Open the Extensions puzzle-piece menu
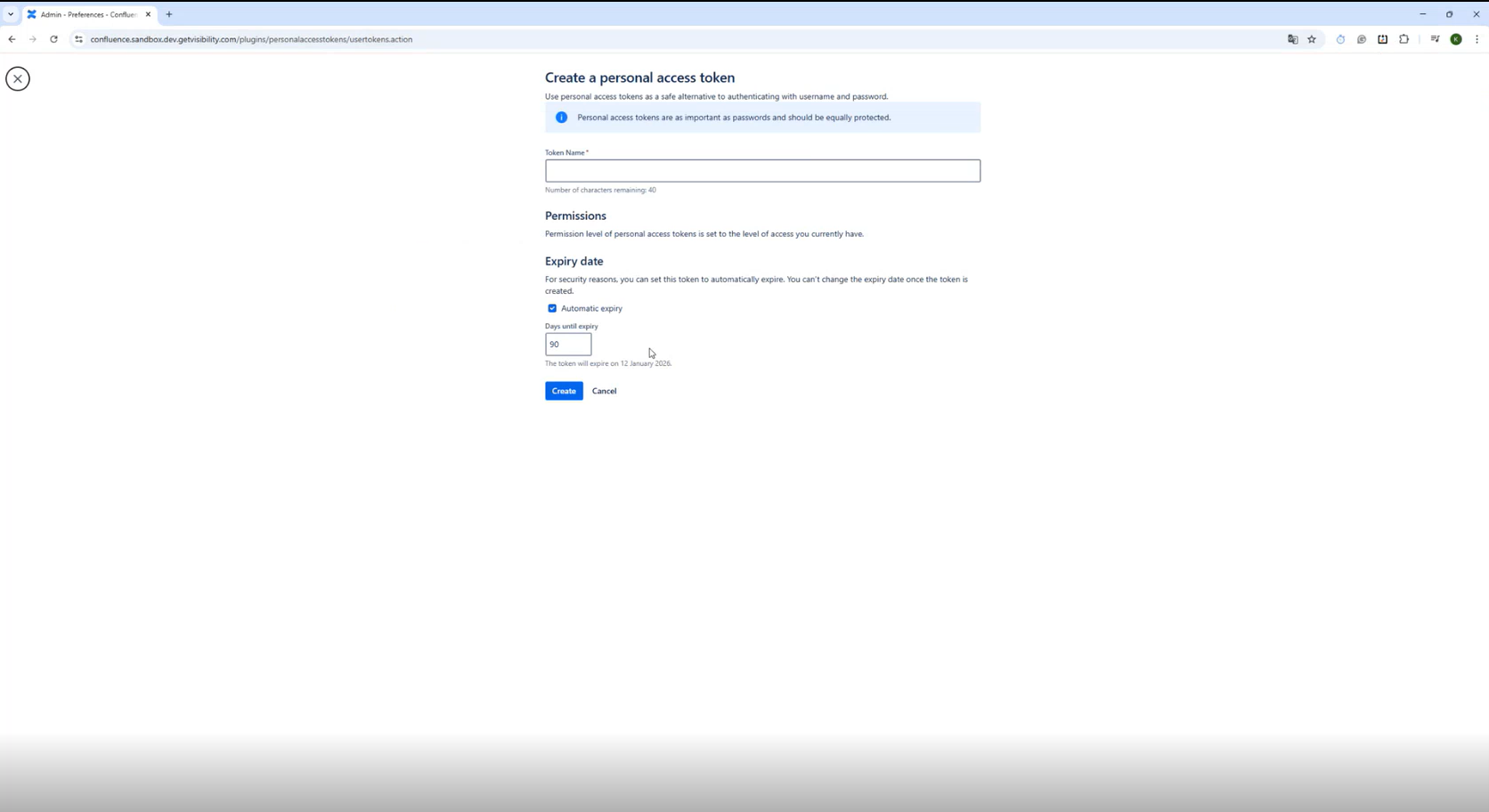The width and height of the screenshot is (1489, 812). pos(1404,39)
